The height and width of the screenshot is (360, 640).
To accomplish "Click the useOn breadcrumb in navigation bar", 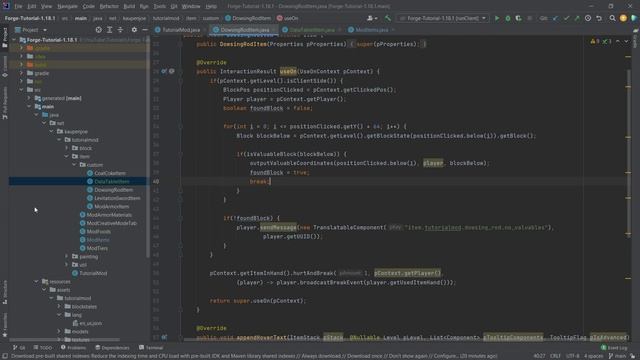I will 288,18.
